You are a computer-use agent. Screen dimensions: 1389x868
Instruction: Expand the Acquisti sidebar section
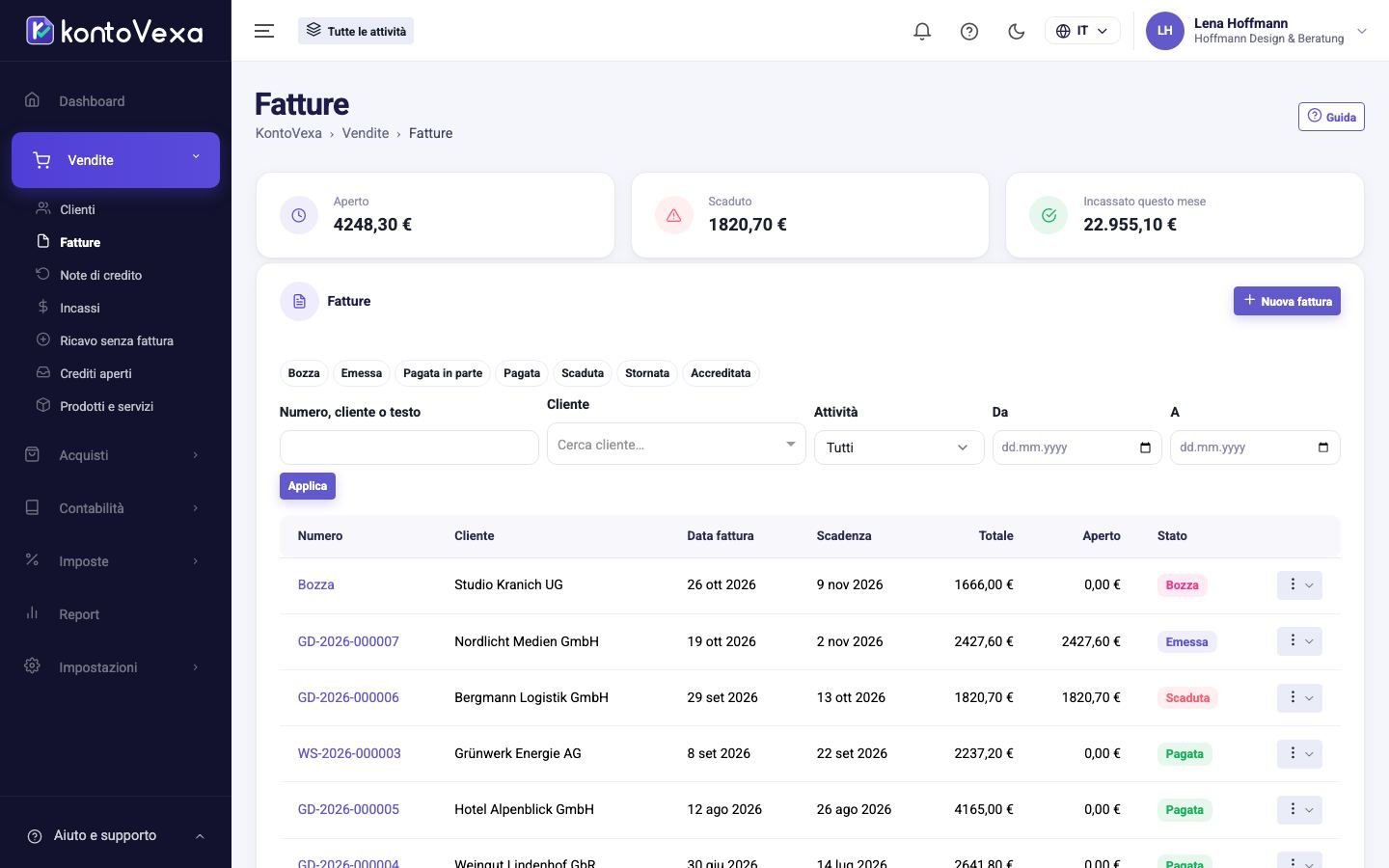coord(116,455)
